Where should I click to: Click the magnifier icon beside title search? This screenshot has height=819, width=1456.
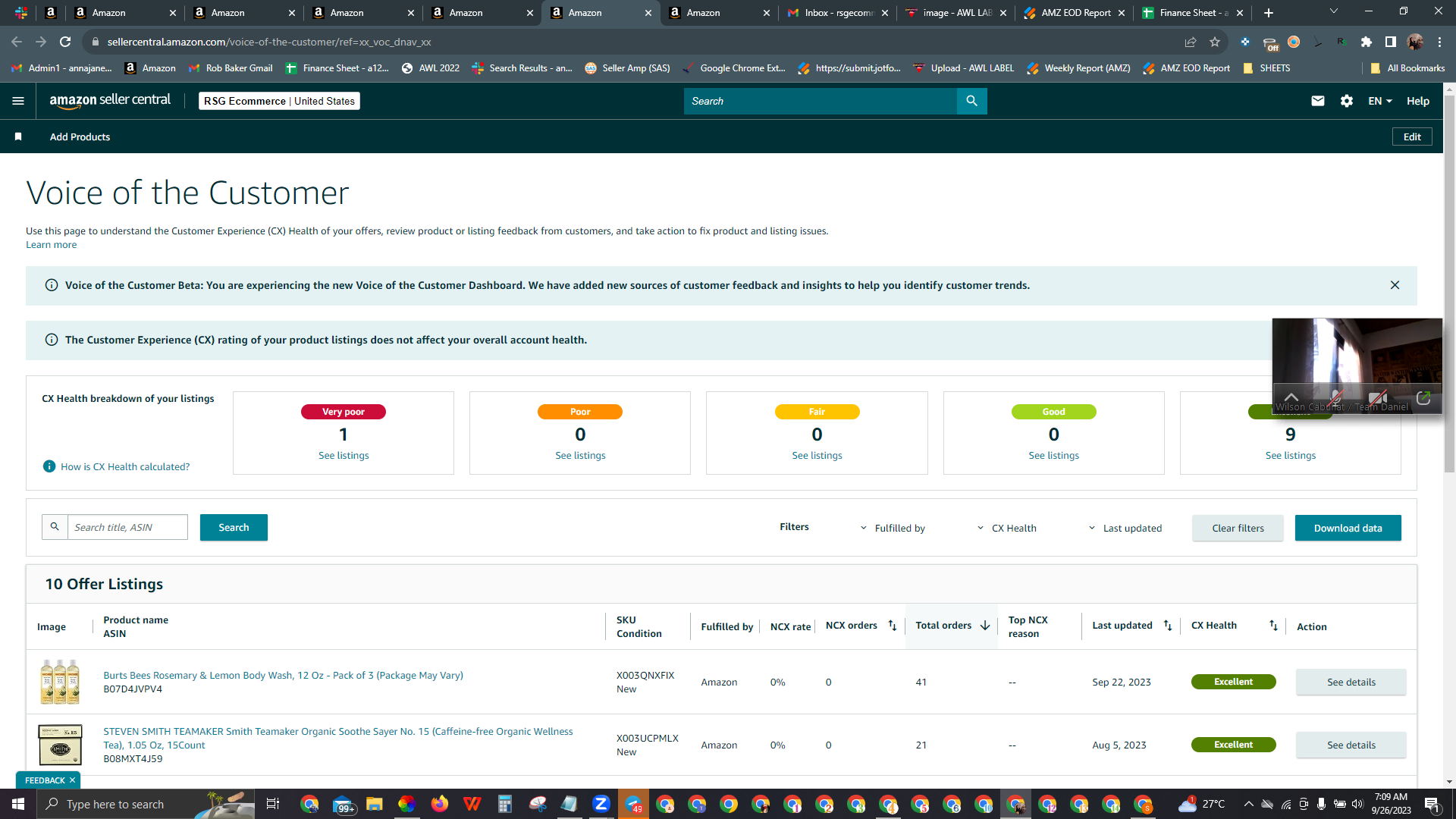55,527
